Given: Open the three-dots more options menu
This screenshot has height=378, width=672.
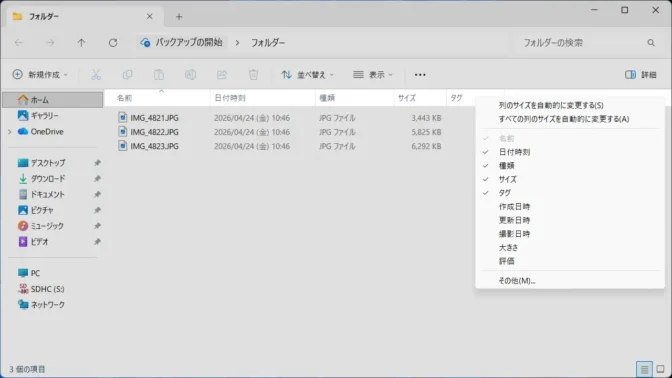Looking at the screenshot, I should pos(420,75).
